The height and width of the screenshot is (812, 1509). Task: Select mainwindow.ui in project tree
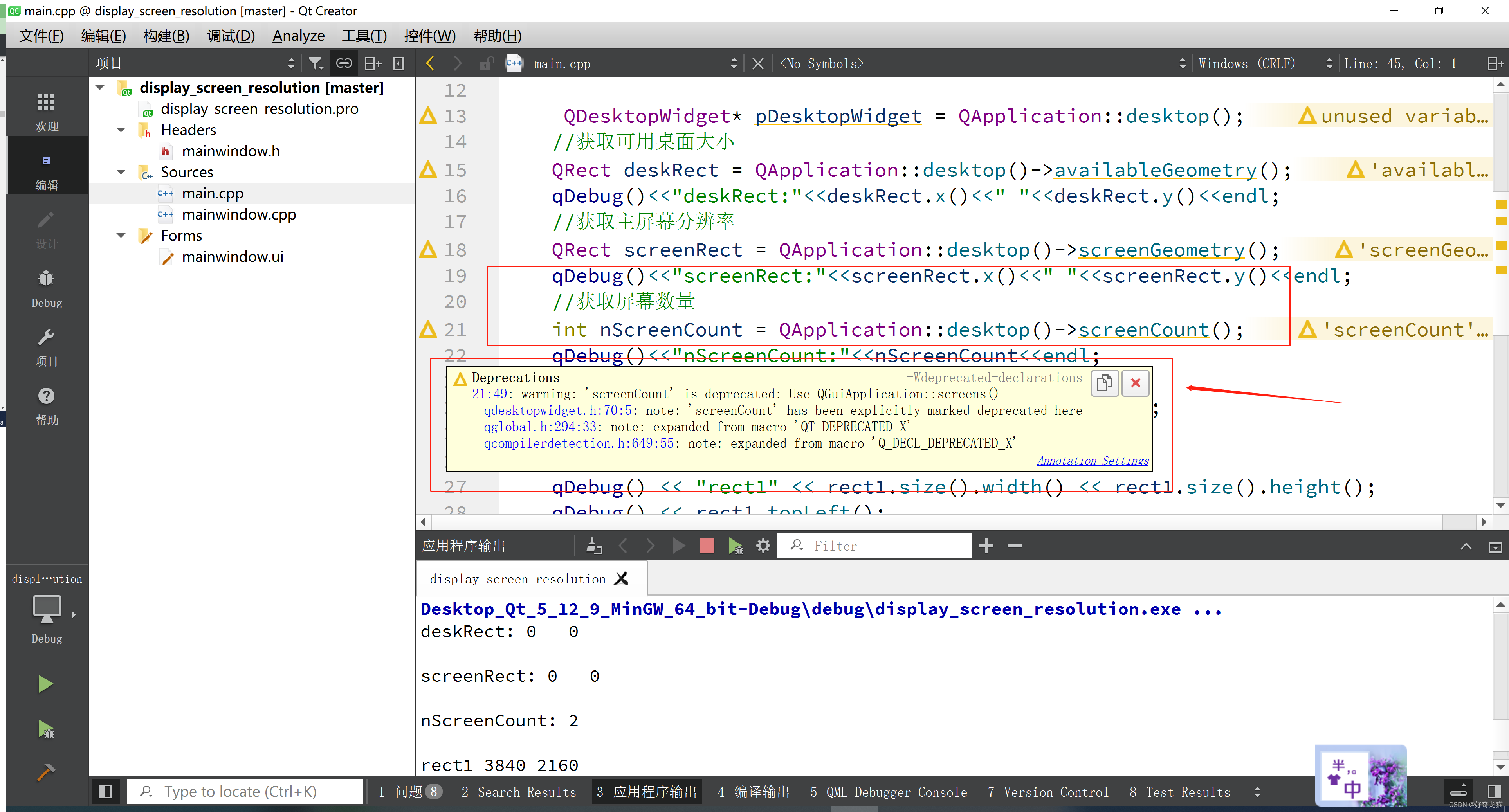[x=233, y=256]
